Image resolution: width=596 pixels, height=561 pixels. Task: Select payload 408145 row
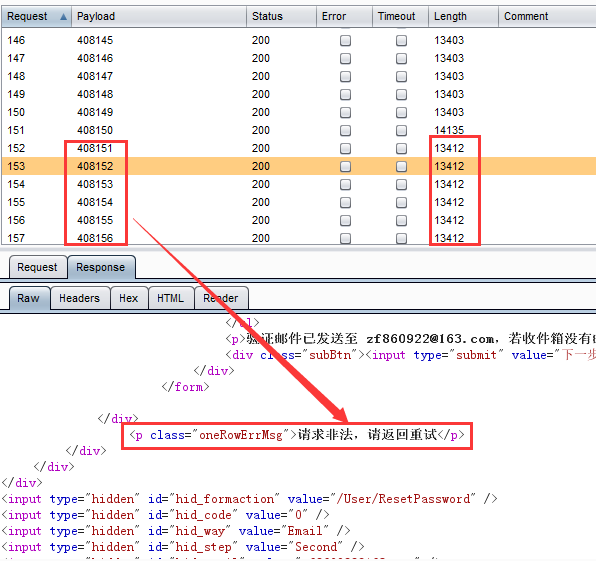[x=299, y=40]
